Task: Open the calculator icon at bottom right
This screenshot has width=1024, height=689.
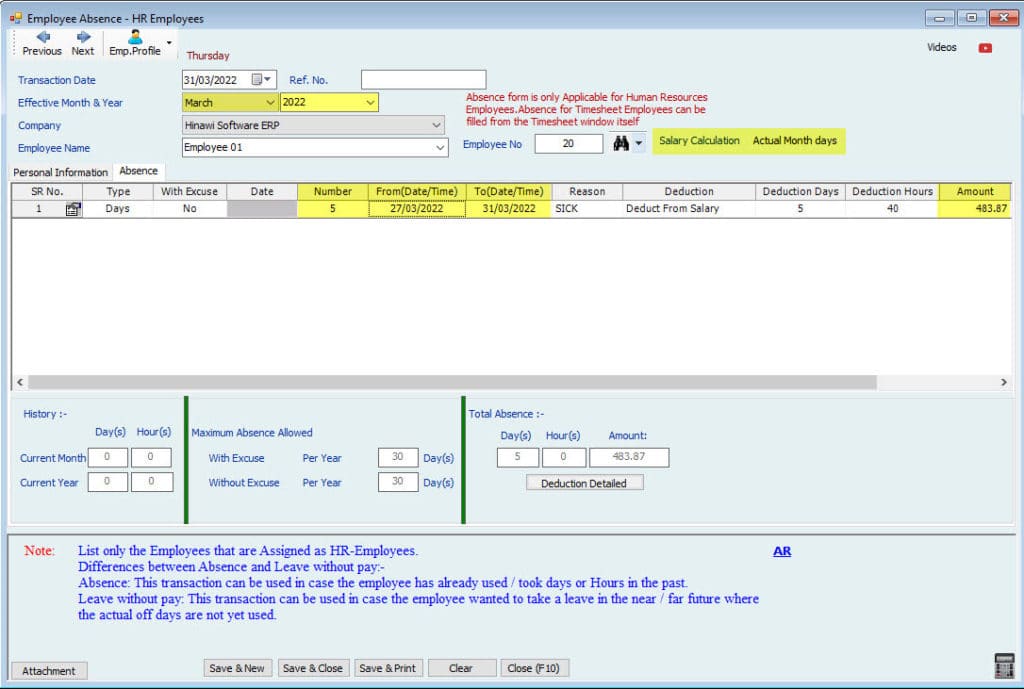Action: 1003,665
